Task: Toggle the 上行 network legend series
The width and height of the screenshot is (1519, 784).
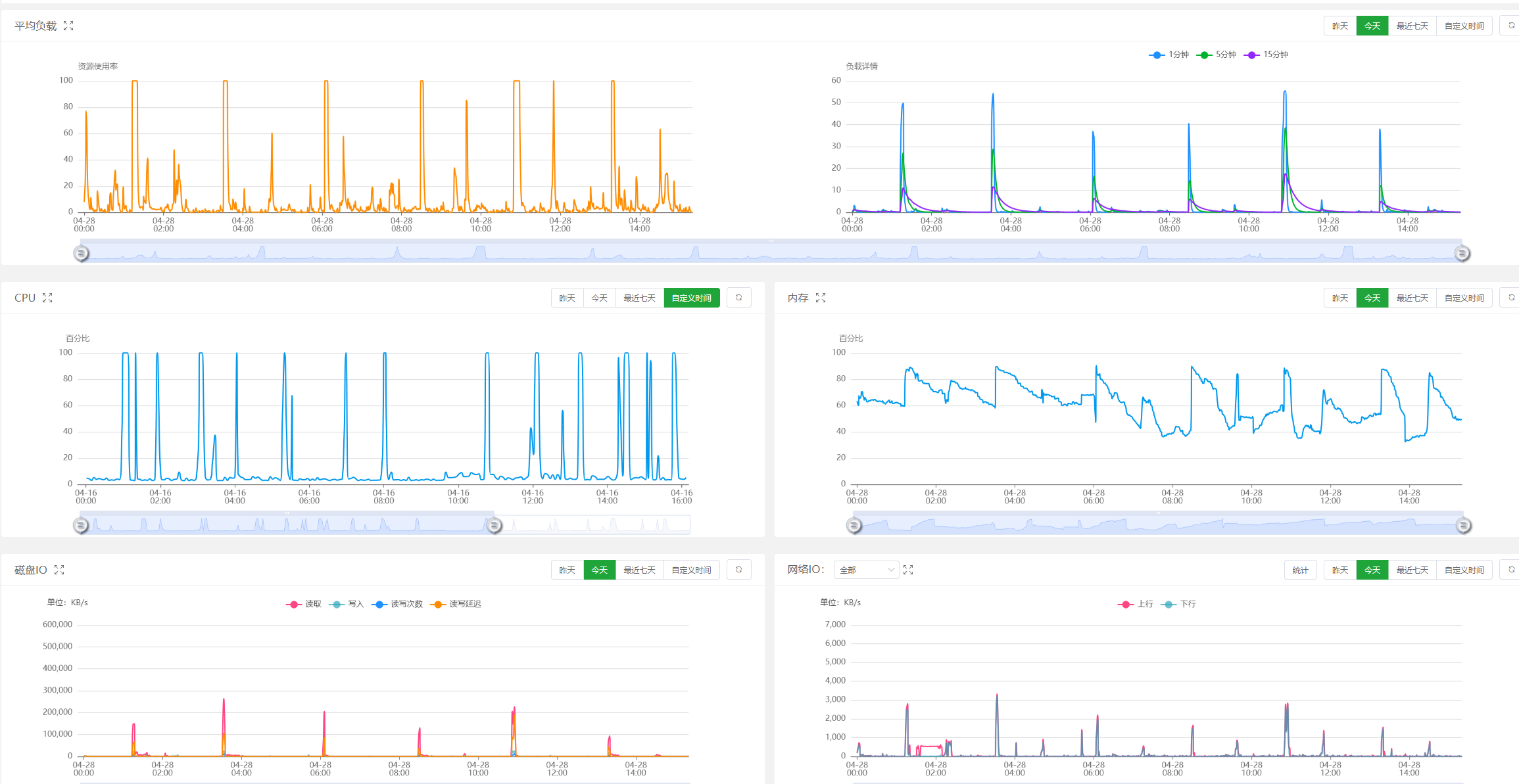Action: (1136, 604)
